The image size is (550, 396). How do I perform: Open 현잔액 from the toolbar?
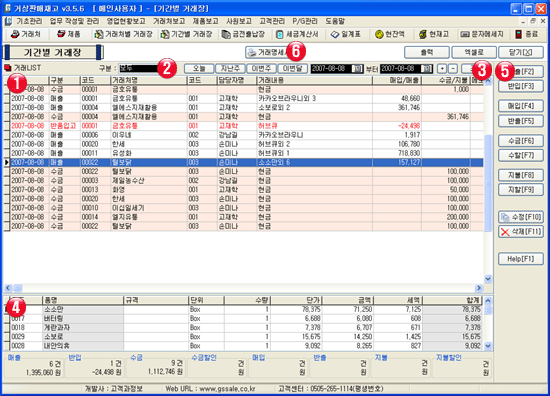(390, 34)
